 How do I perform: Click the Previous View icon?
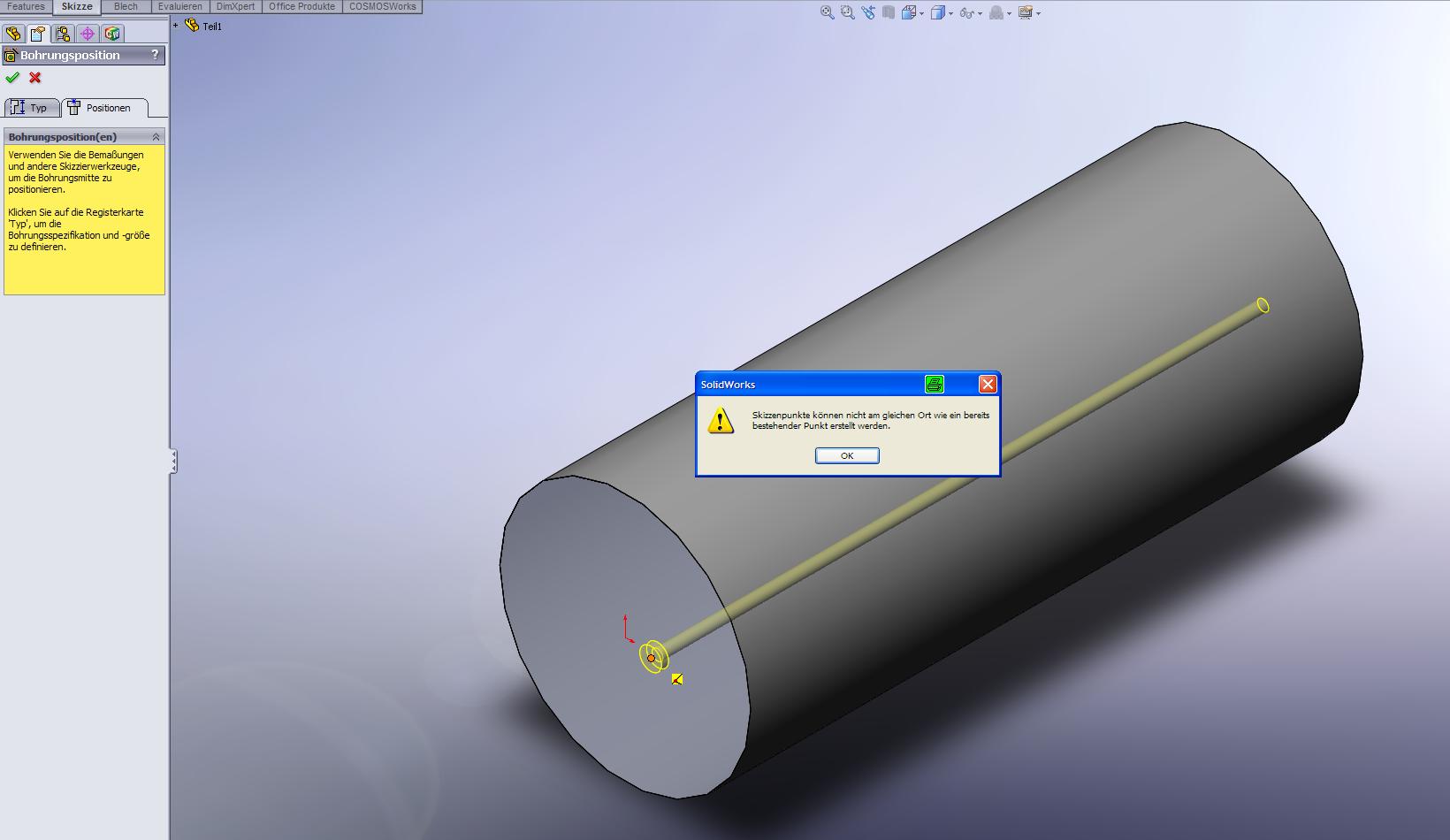[868, 12]
